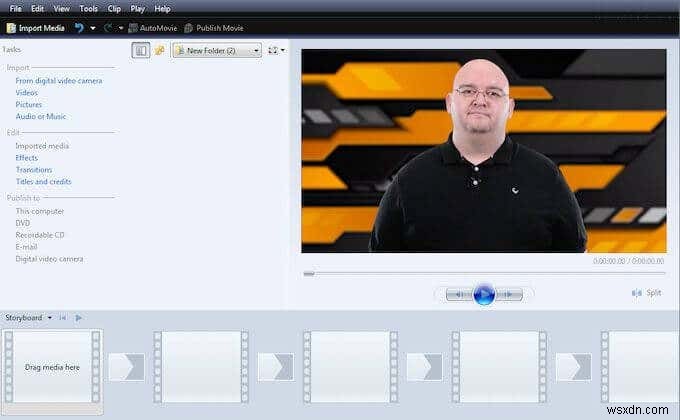
Task: Import From digital video camera
Action: coord(59,81)
